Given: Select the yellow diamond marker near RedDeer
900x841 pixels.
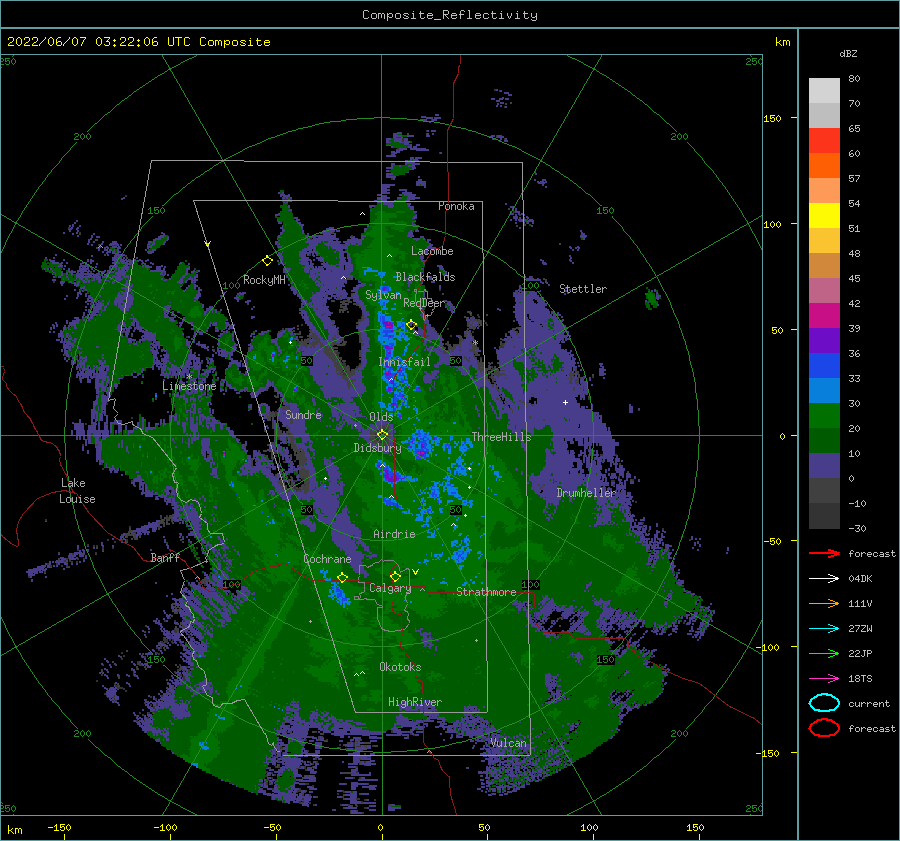Looking at the screenshot, I should [412, 325].
